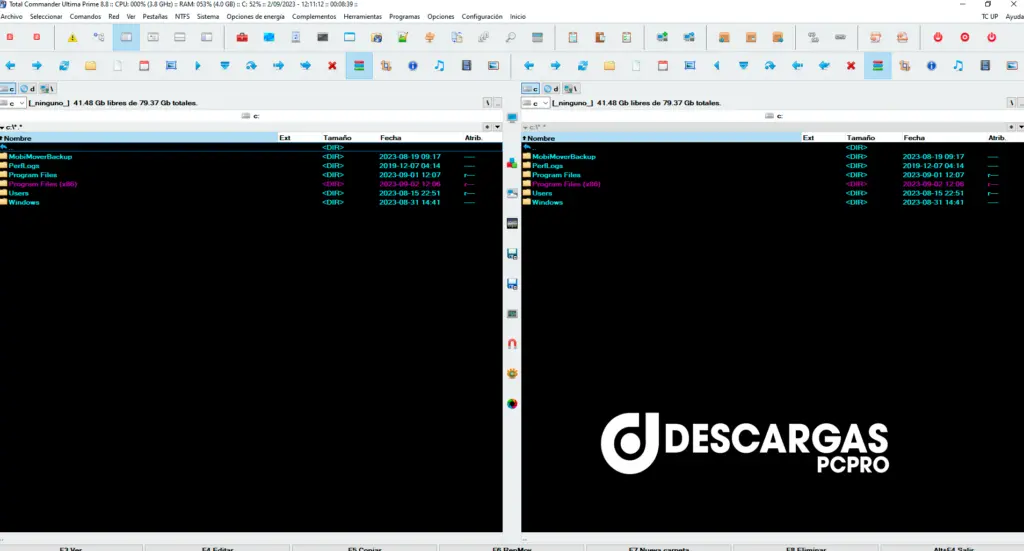Expand right pane c:\*.* path filter arrow
The width and height of the screenshot is (1024, 551).
point(526,127)
